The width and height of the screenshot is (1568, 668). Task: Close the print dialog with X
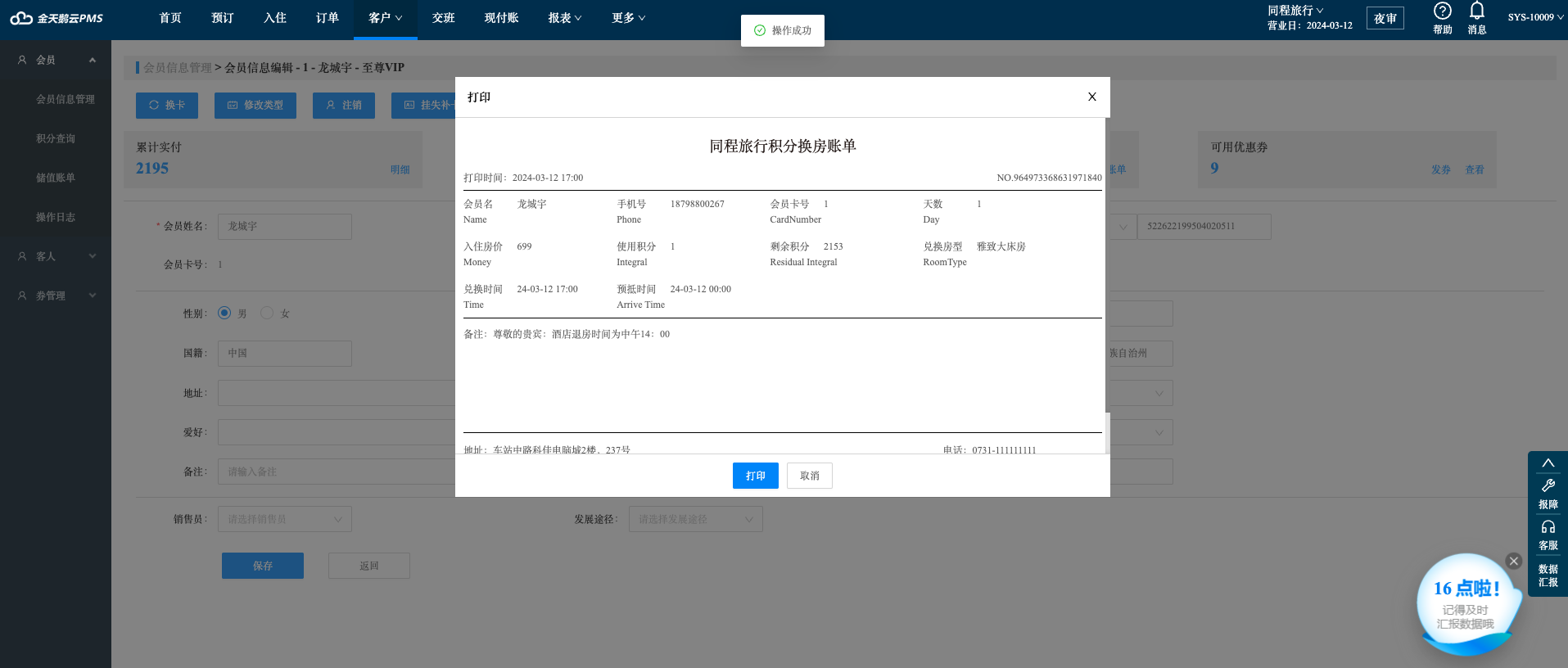(1091, 97)
